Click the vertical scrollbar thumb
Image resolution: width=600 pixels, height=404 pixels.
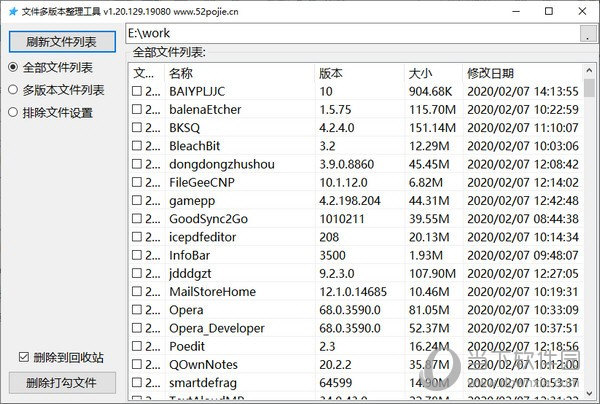point(589,88)
